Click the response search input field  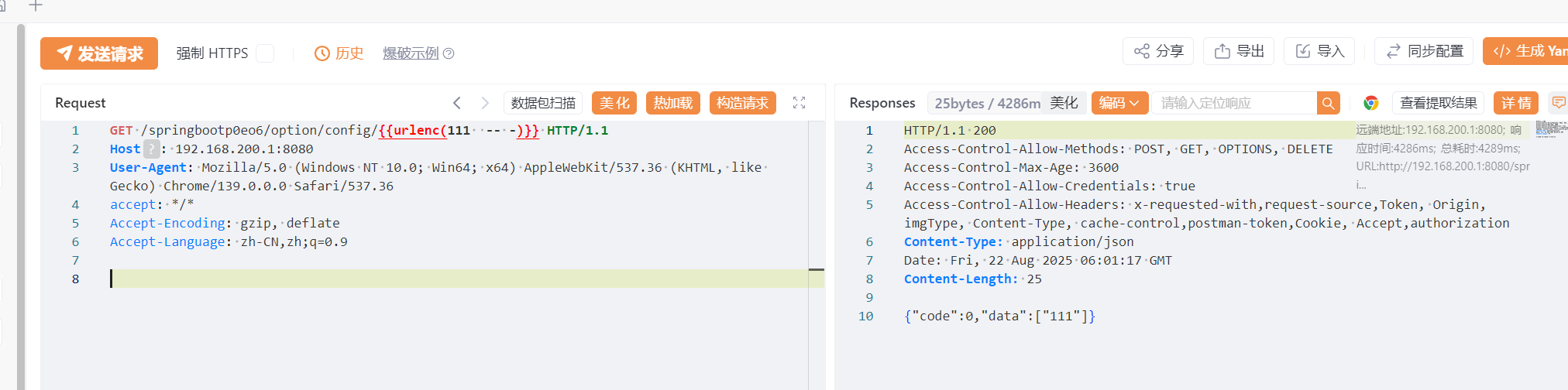pos(1233,103)
